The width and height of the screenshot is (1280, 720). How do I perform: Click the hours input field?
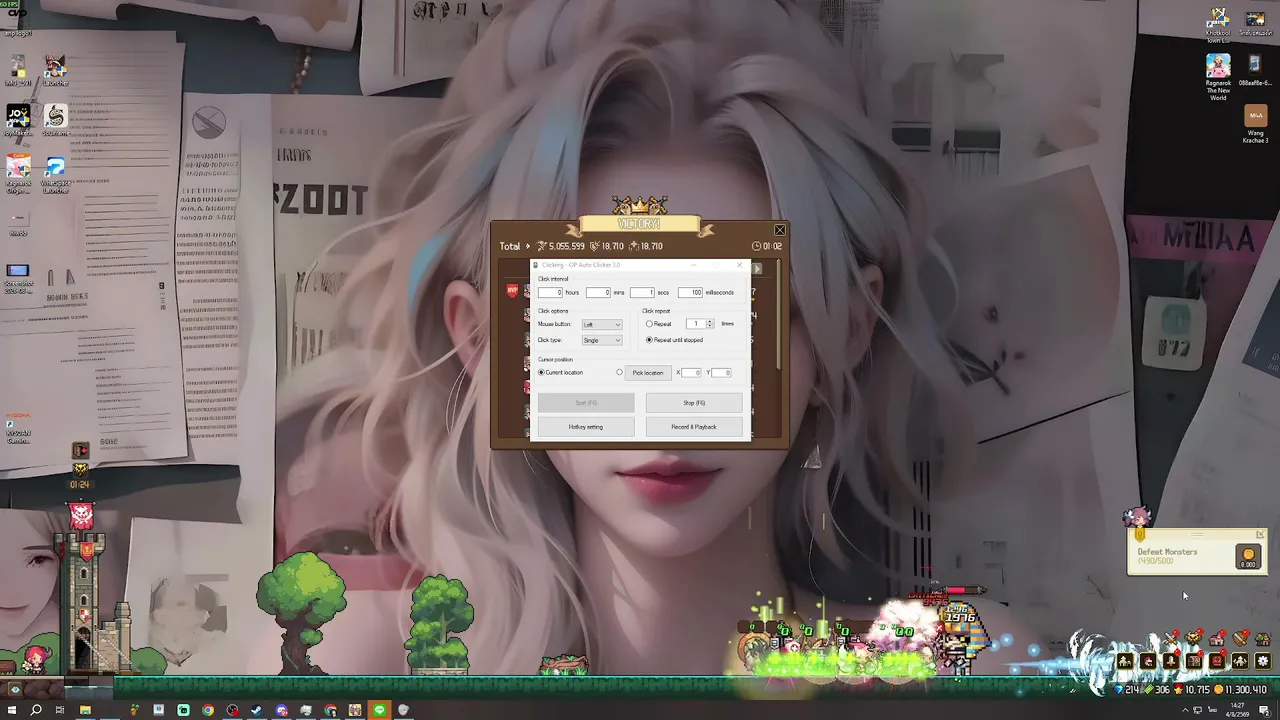(x=551, y=292)
